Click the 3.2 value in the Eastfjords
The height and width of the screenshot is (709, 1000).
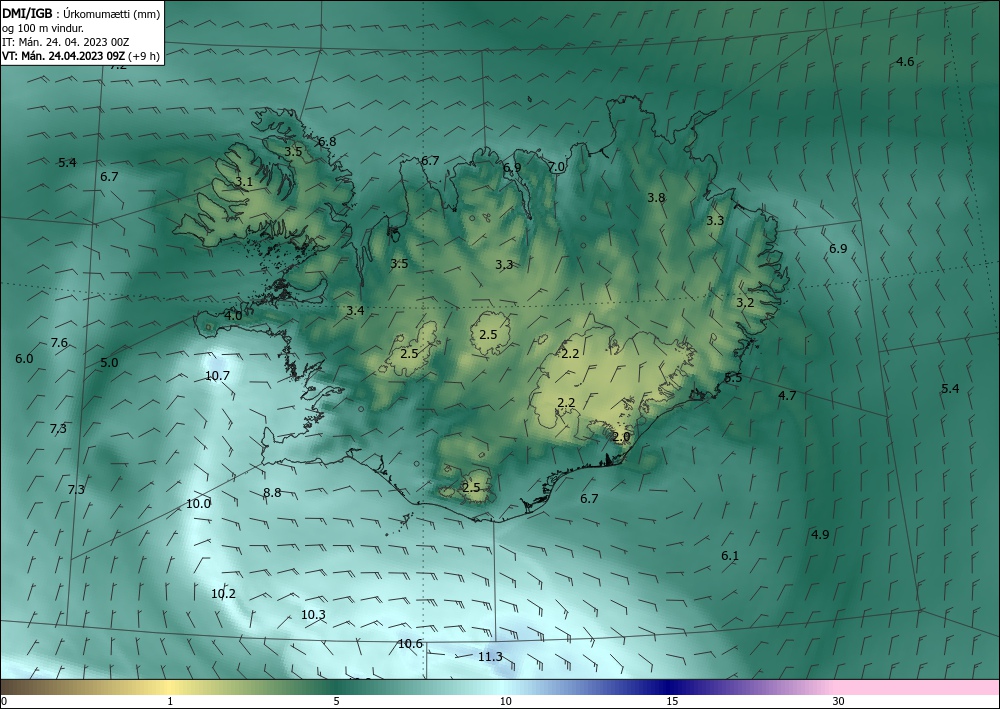point(745,302)
